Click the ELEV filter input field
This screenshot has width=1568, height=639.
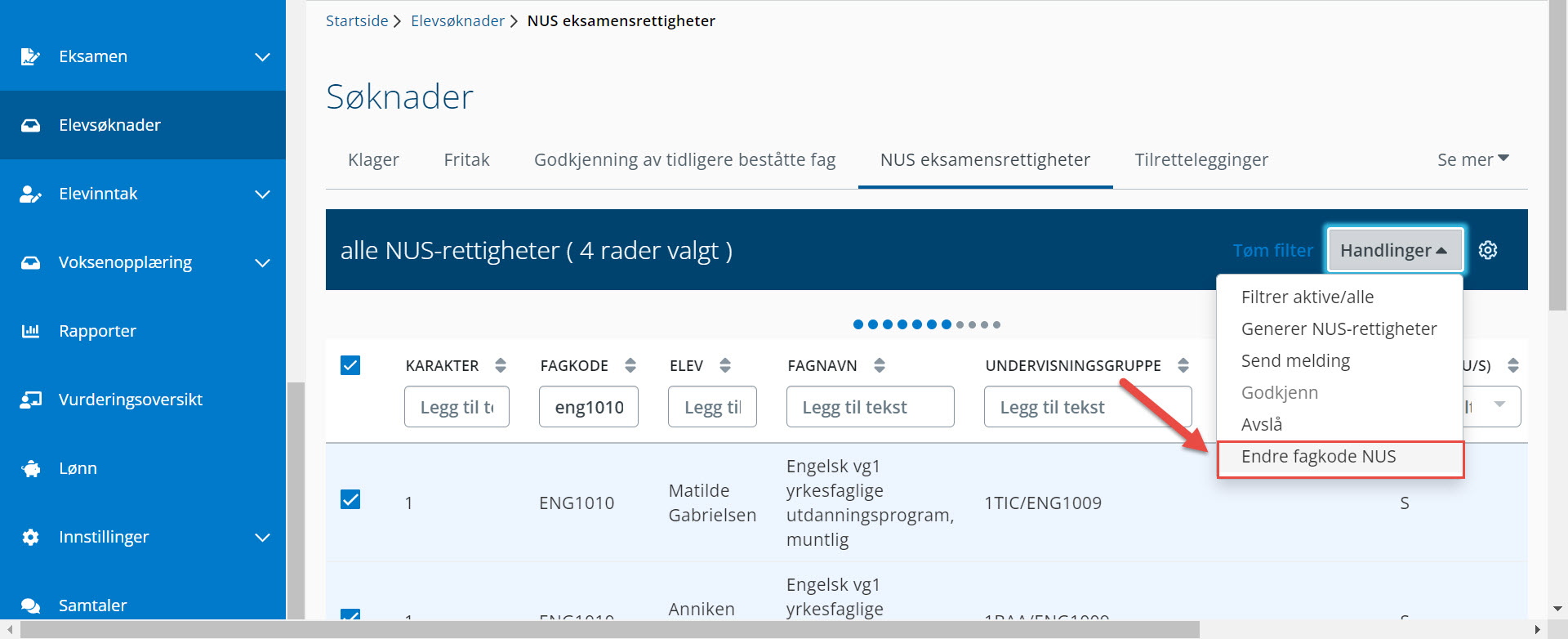coord(712,406)
